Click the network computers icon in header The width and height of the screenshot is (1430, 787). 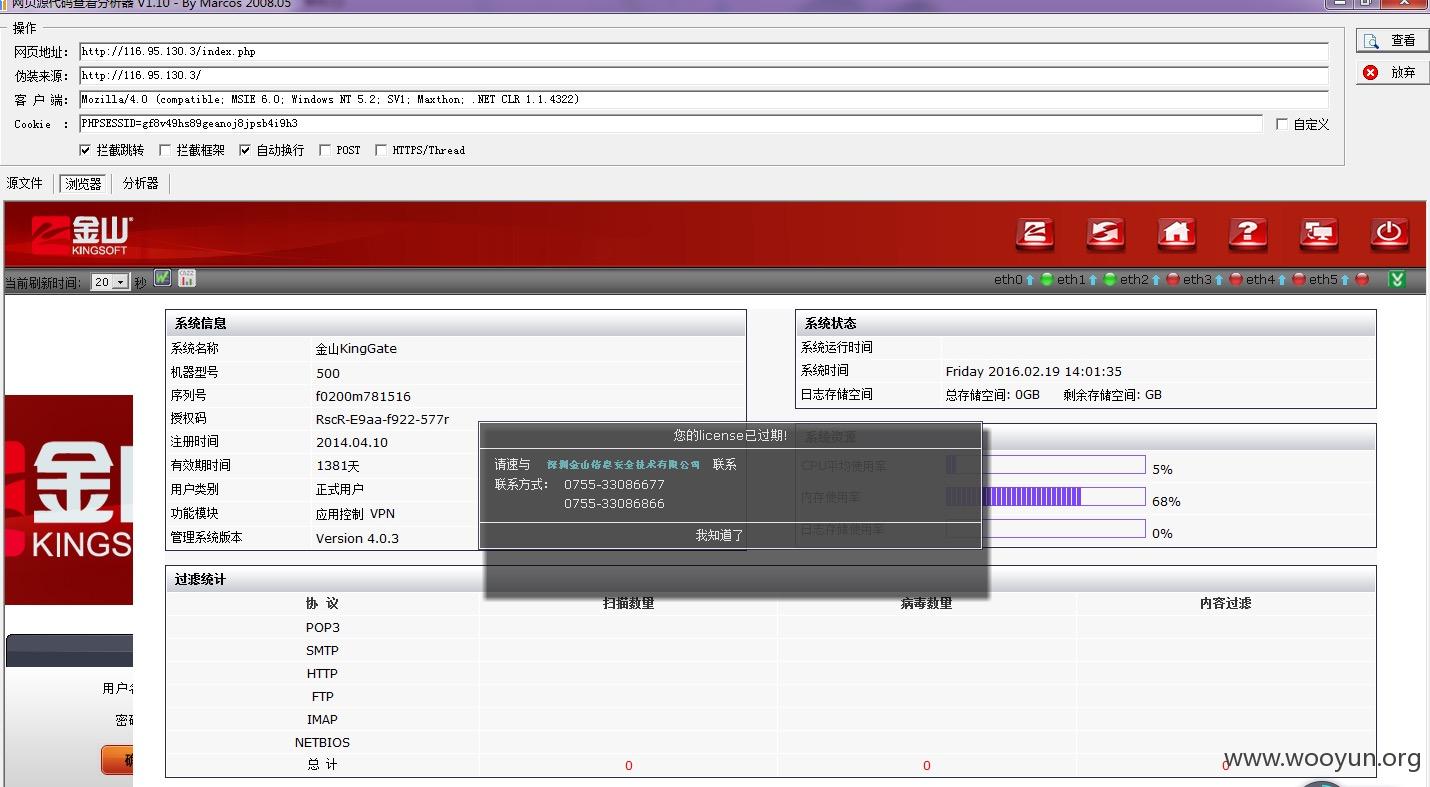pos(1319,234)
